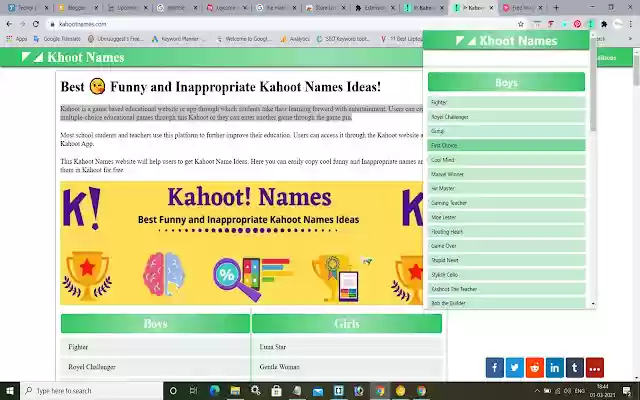The height and width of the screenshot is (400, 640).
Task: Open Mail app from taskbar
Action: click(x=318, y=391)
